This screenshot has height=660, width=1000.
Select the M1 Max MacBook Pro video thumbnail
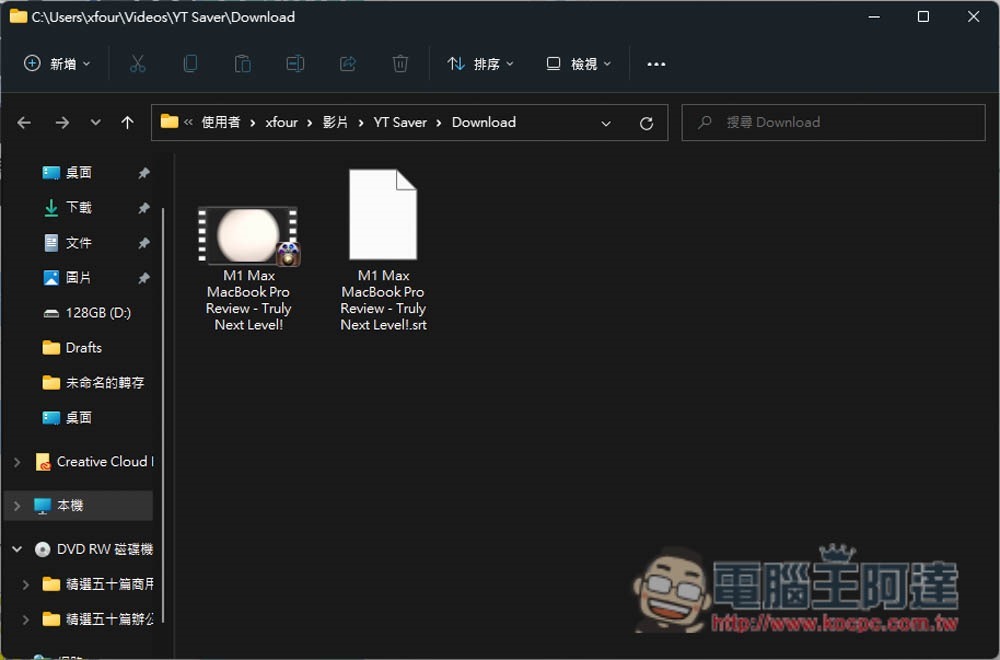(x=248, y=235)
